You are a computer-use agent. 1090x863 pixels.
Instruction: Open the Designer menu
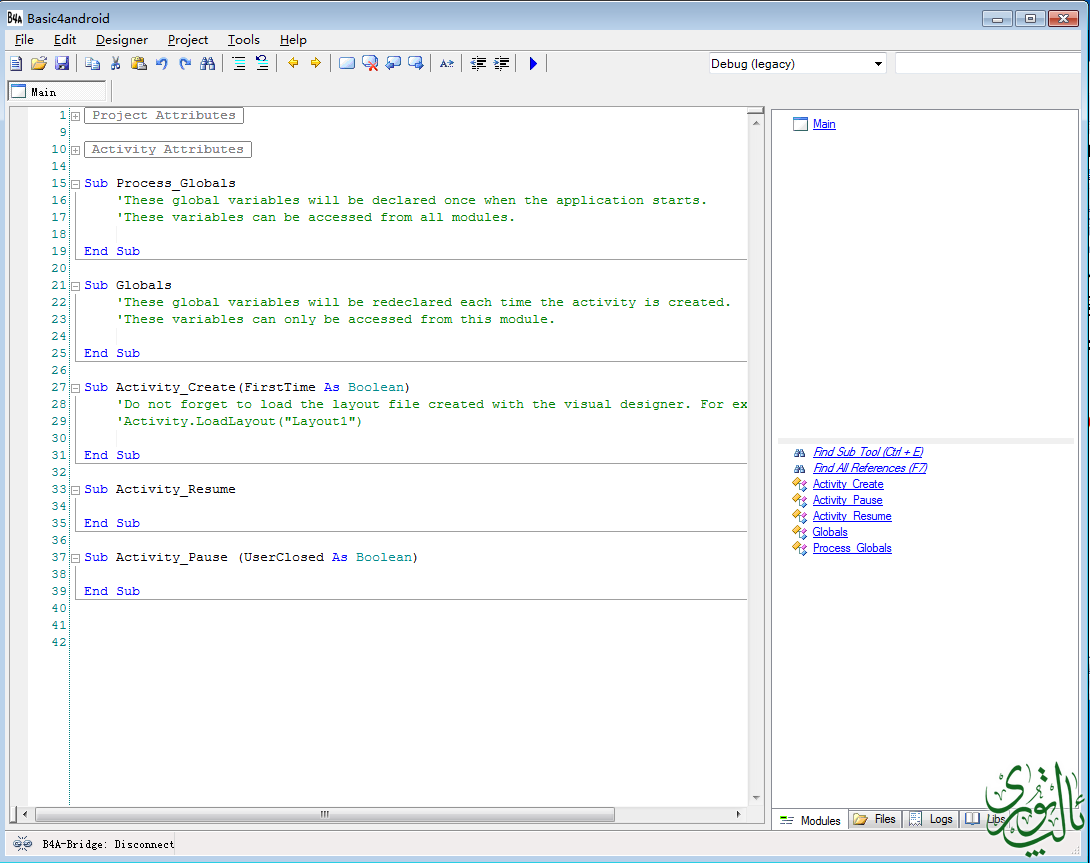[x=122, y=40]
